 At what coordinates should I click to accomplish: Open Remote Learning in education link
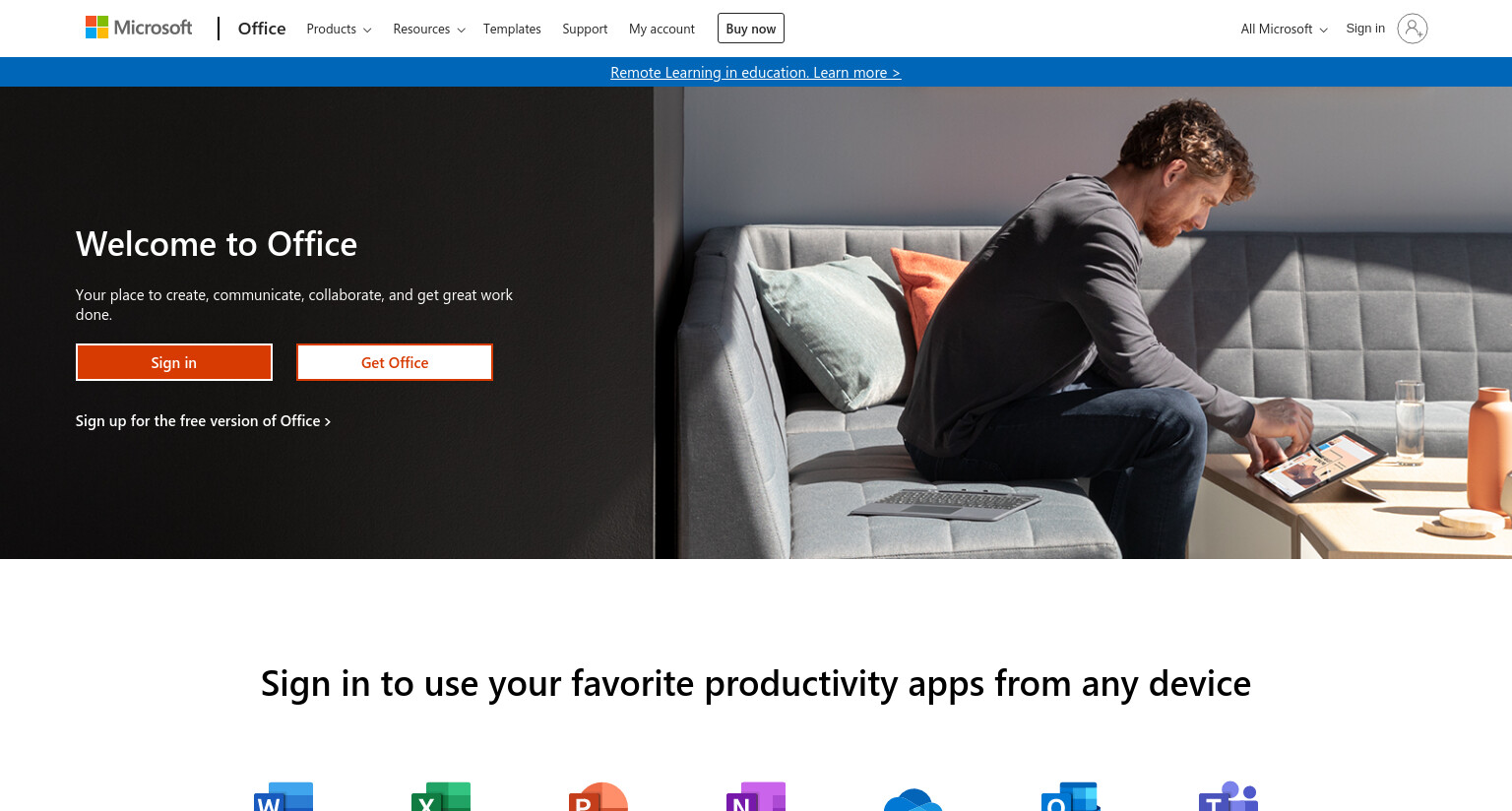(755, 72)
